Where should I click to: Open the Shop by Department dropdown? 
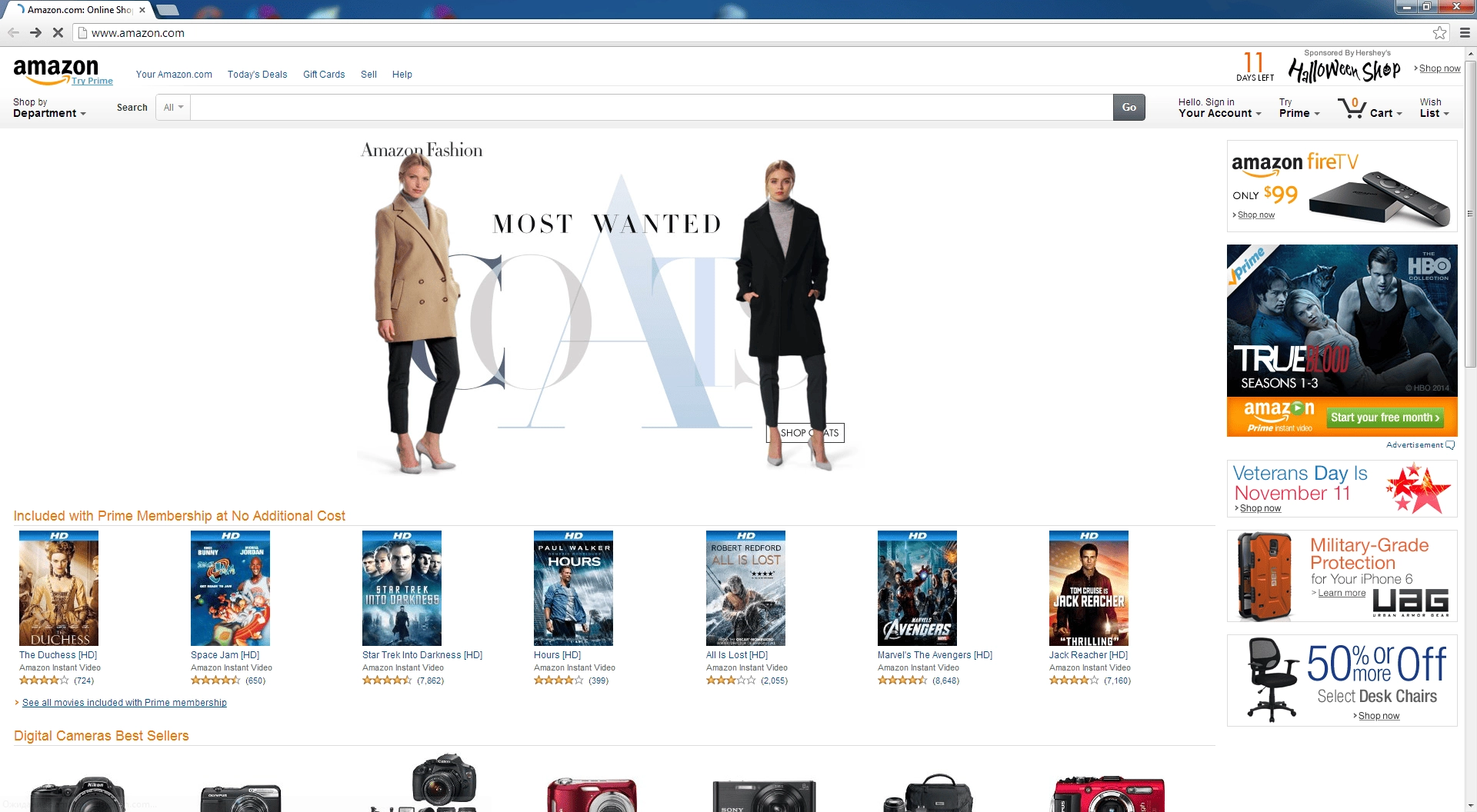(49, 108)
